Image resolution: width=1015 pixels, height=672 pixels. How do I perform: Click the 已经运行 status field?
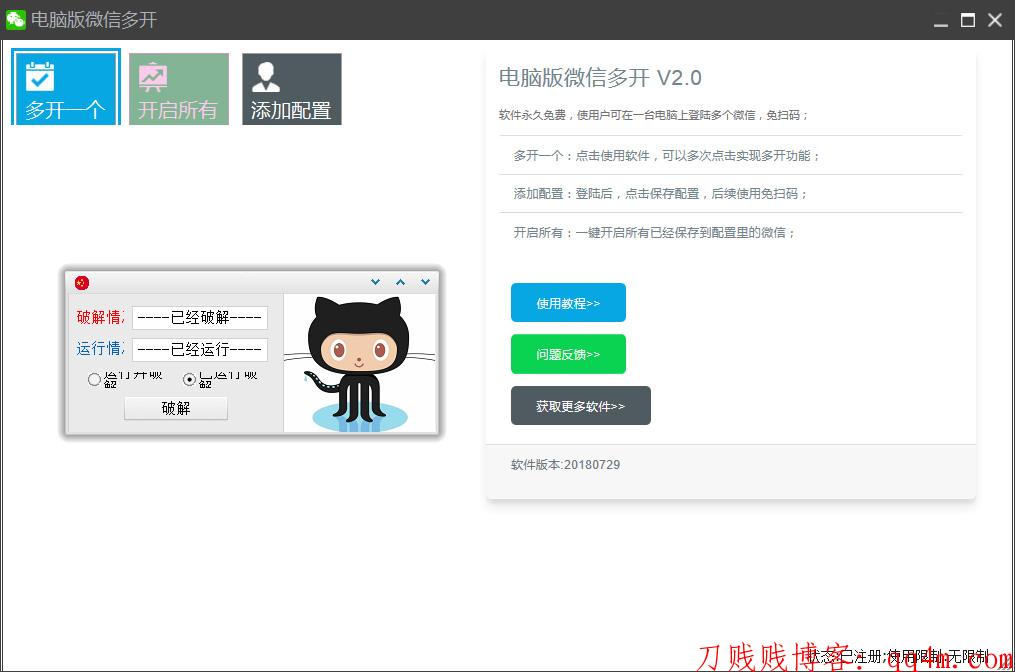click(200, 350)
